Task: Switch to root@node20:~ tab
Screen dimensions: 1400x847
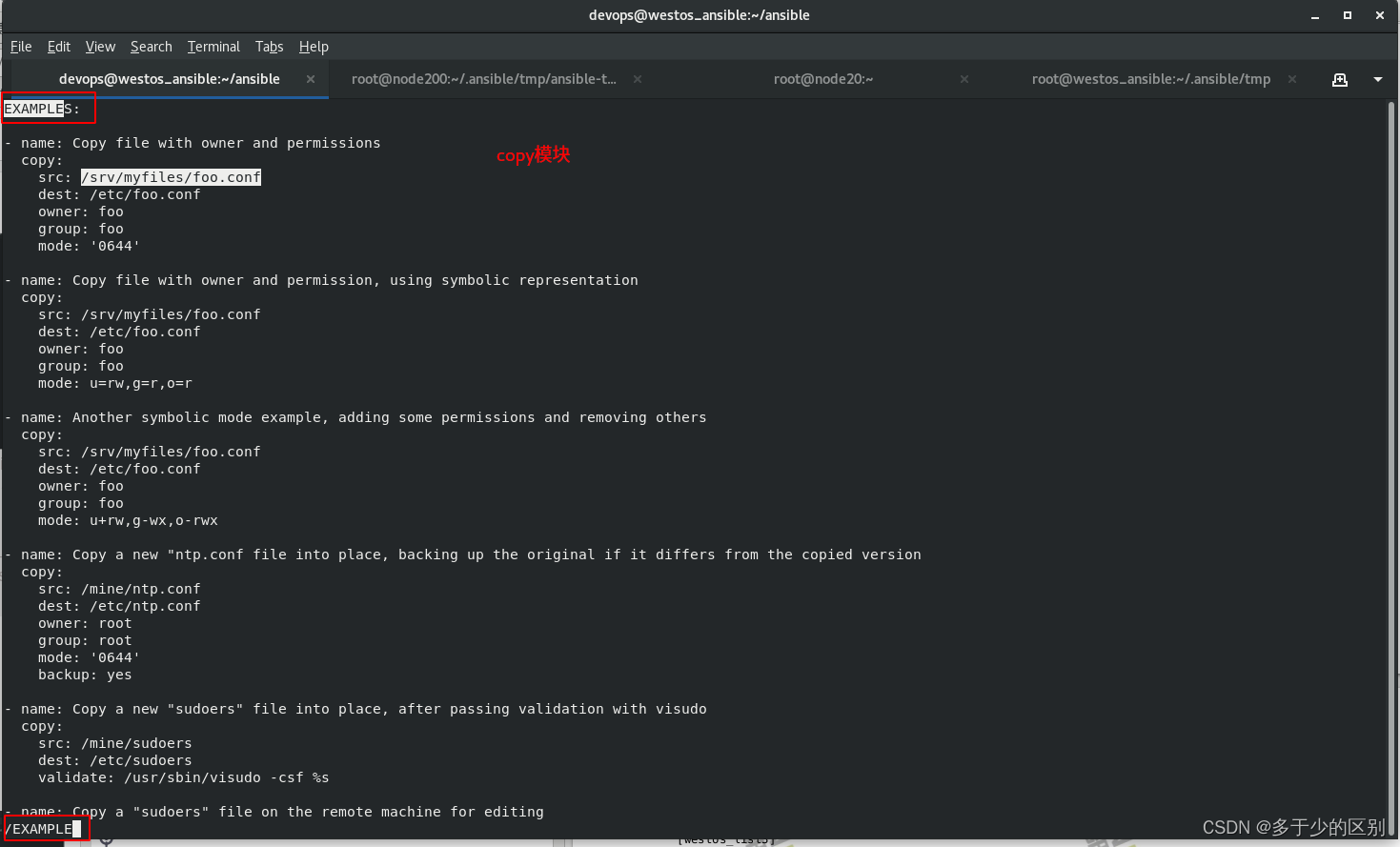Action: point(823,79)
